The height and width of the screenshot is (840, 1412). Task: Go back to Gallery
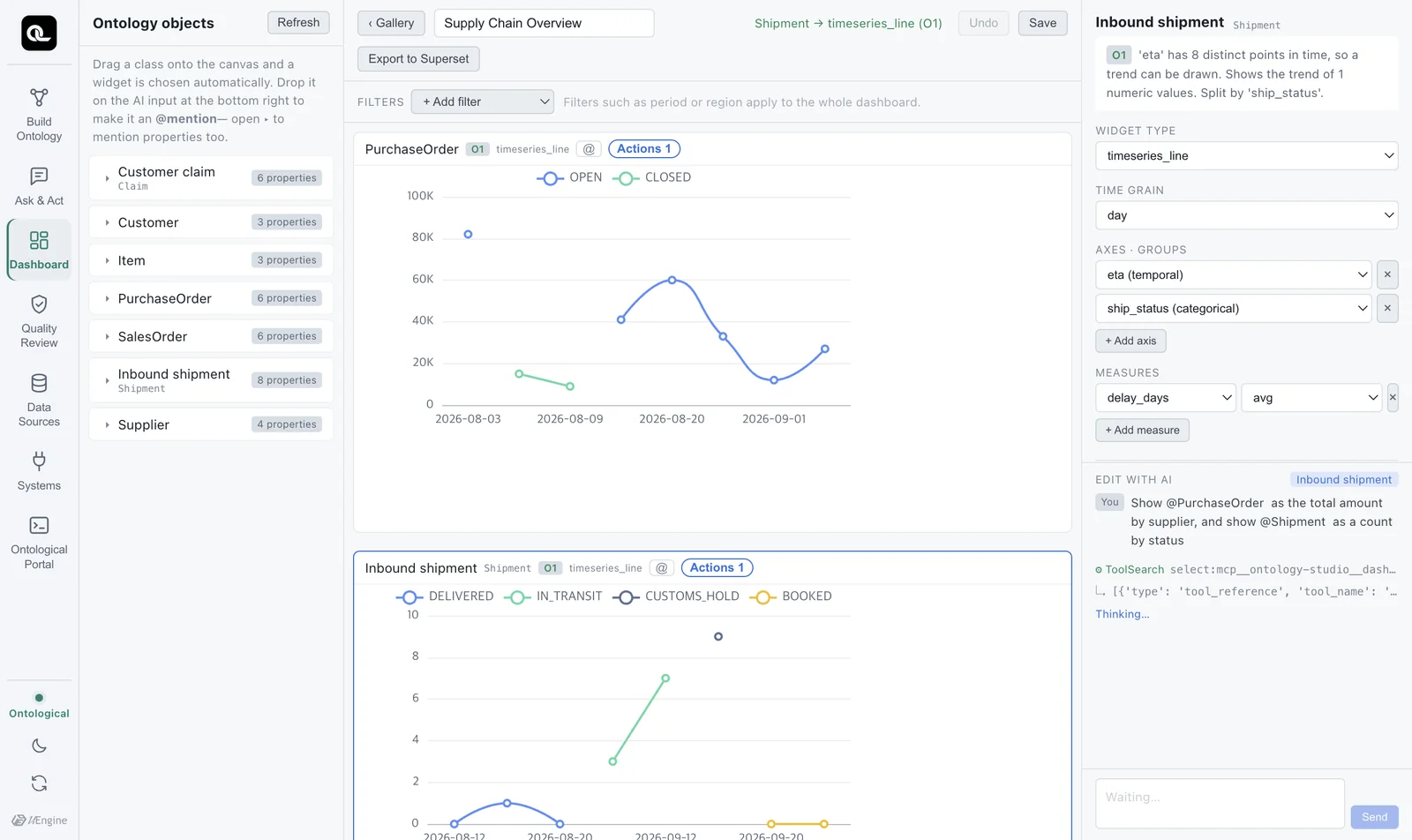tap(391, 23)
